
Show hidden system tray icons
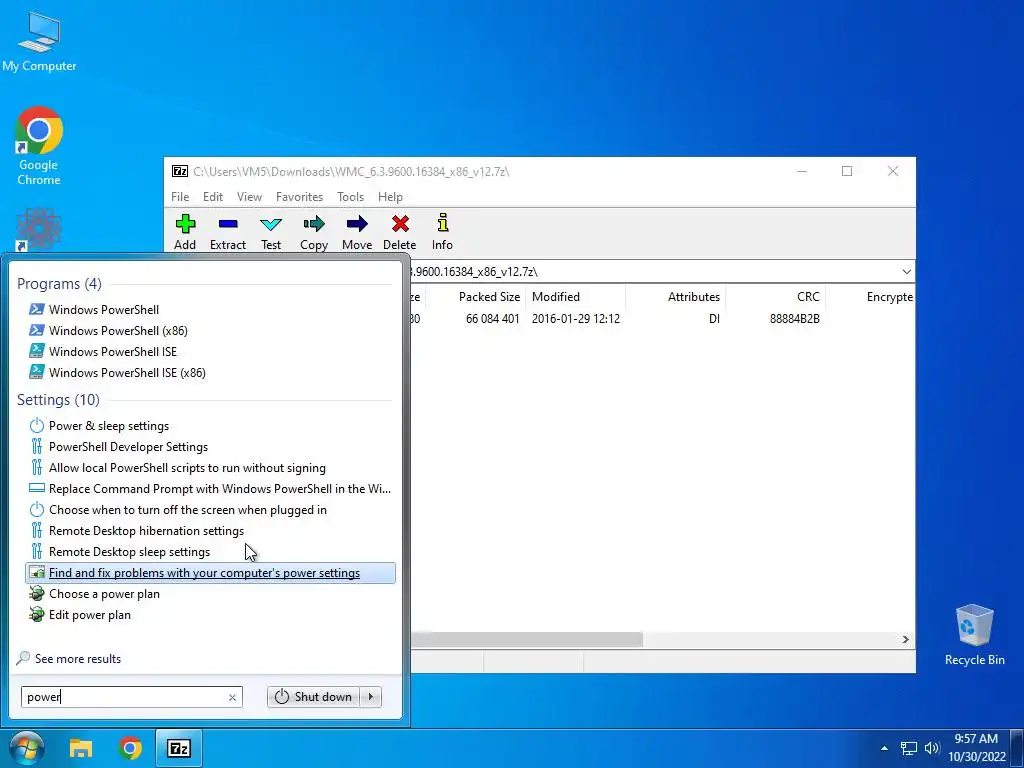click(884, 748)
